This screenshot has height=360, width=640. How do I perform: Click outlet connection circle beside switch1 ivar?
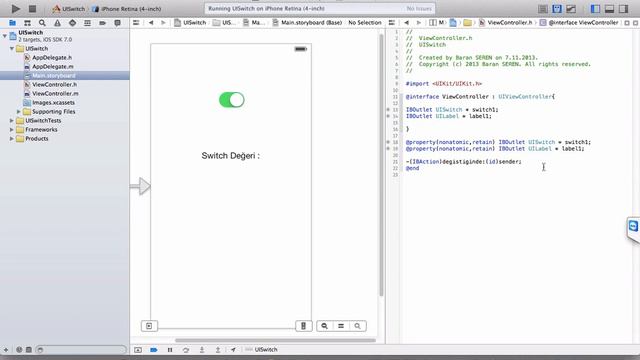tap(388, 109)
